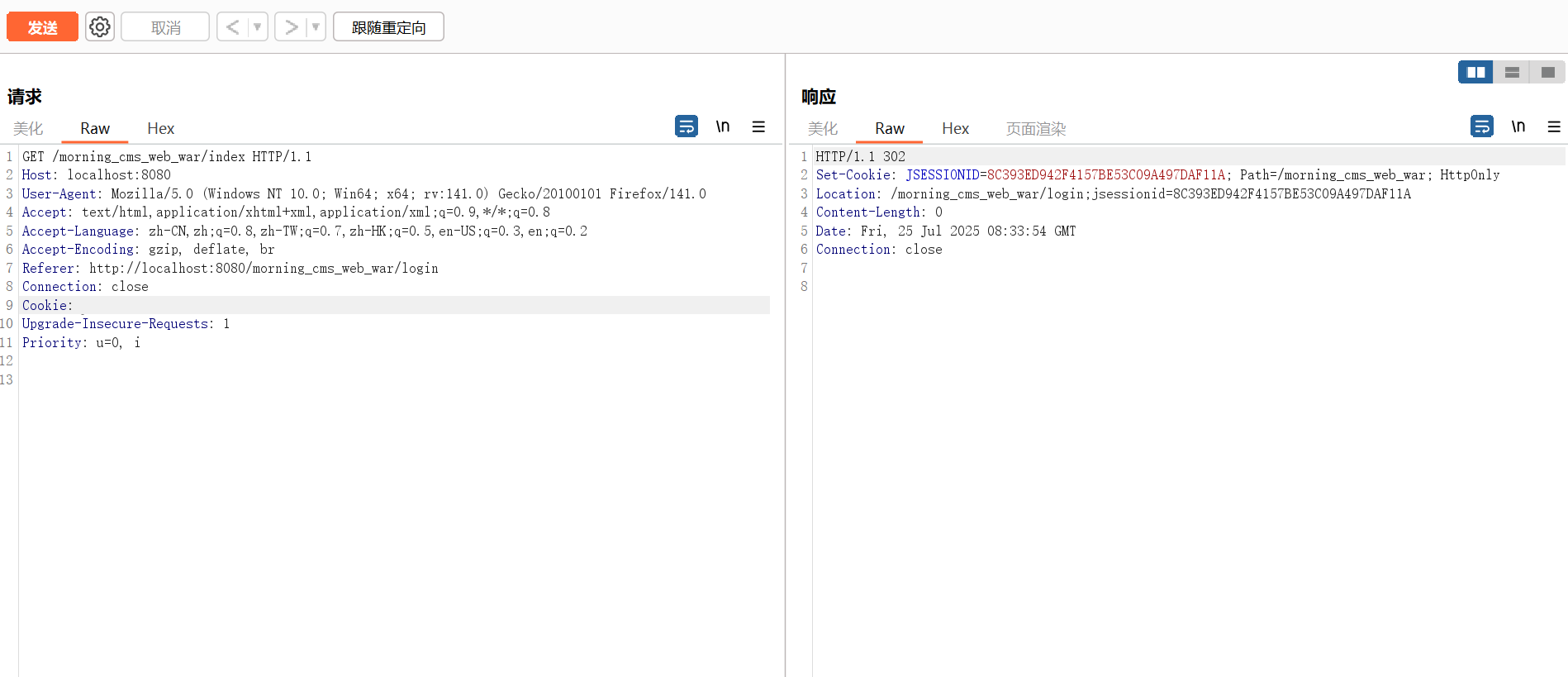
Task: Go forward to next request in history
Action: 291,27
